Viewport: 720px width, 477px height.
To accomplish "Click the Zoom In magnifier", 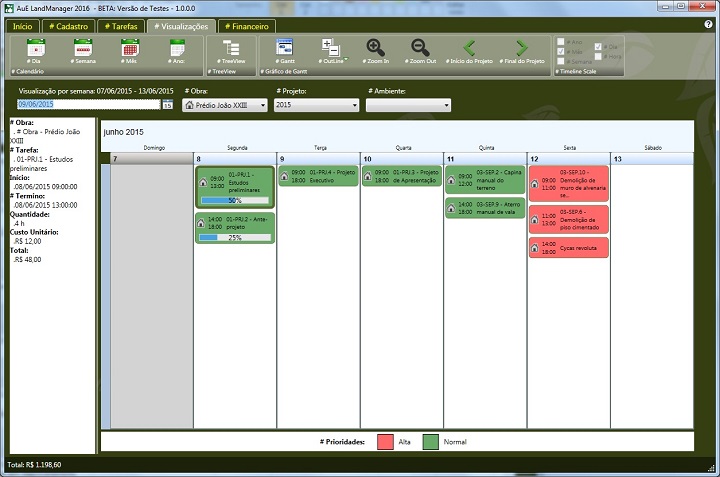I will click(376, 49).
